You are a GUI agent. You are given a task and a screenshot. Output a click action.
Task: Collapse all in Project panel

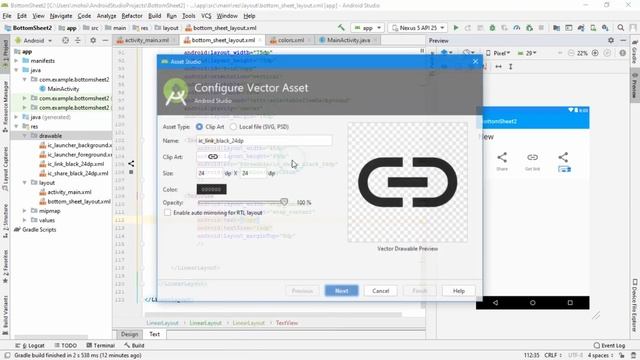point(78,40)
